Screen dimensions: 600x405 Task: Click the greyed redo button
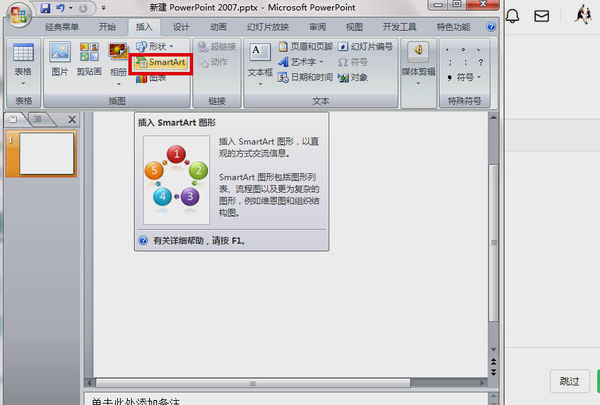coord(83,8)
